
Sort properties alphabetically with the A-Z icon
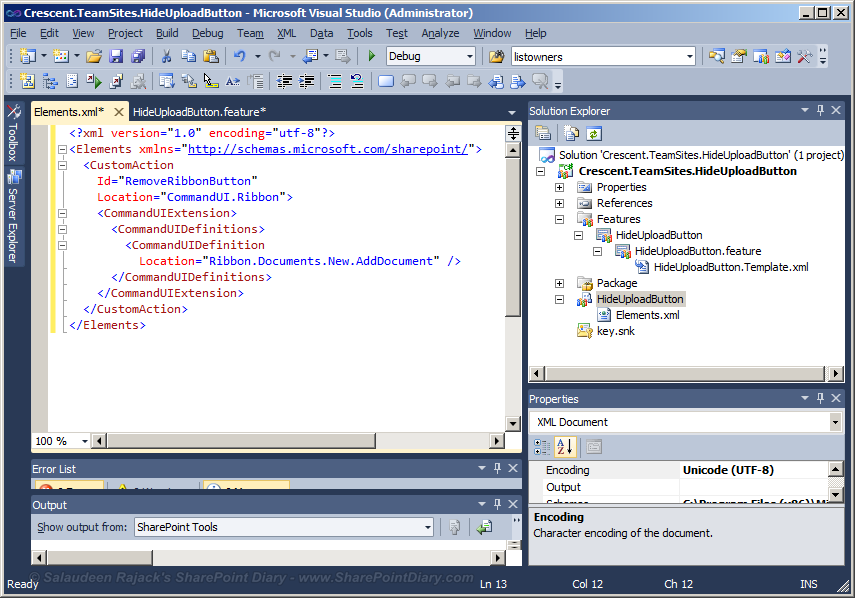(565, 447)
